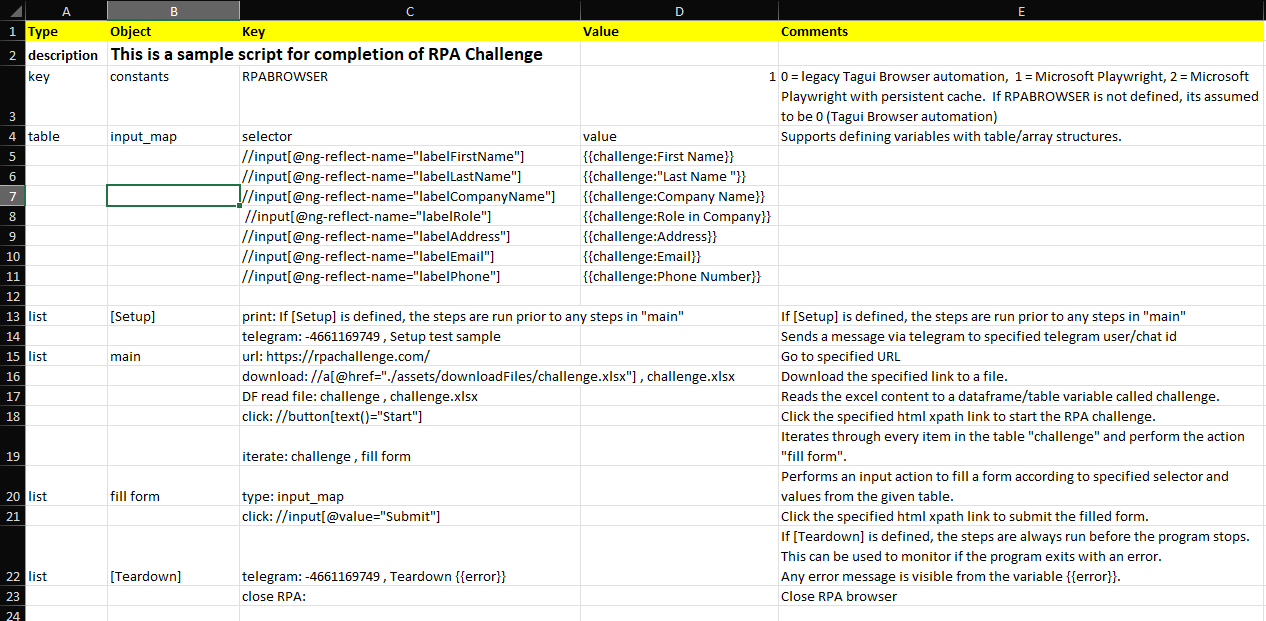Click the labelEmail selector cell
The image size is (1266, 621).
click(x=409, y=257)
